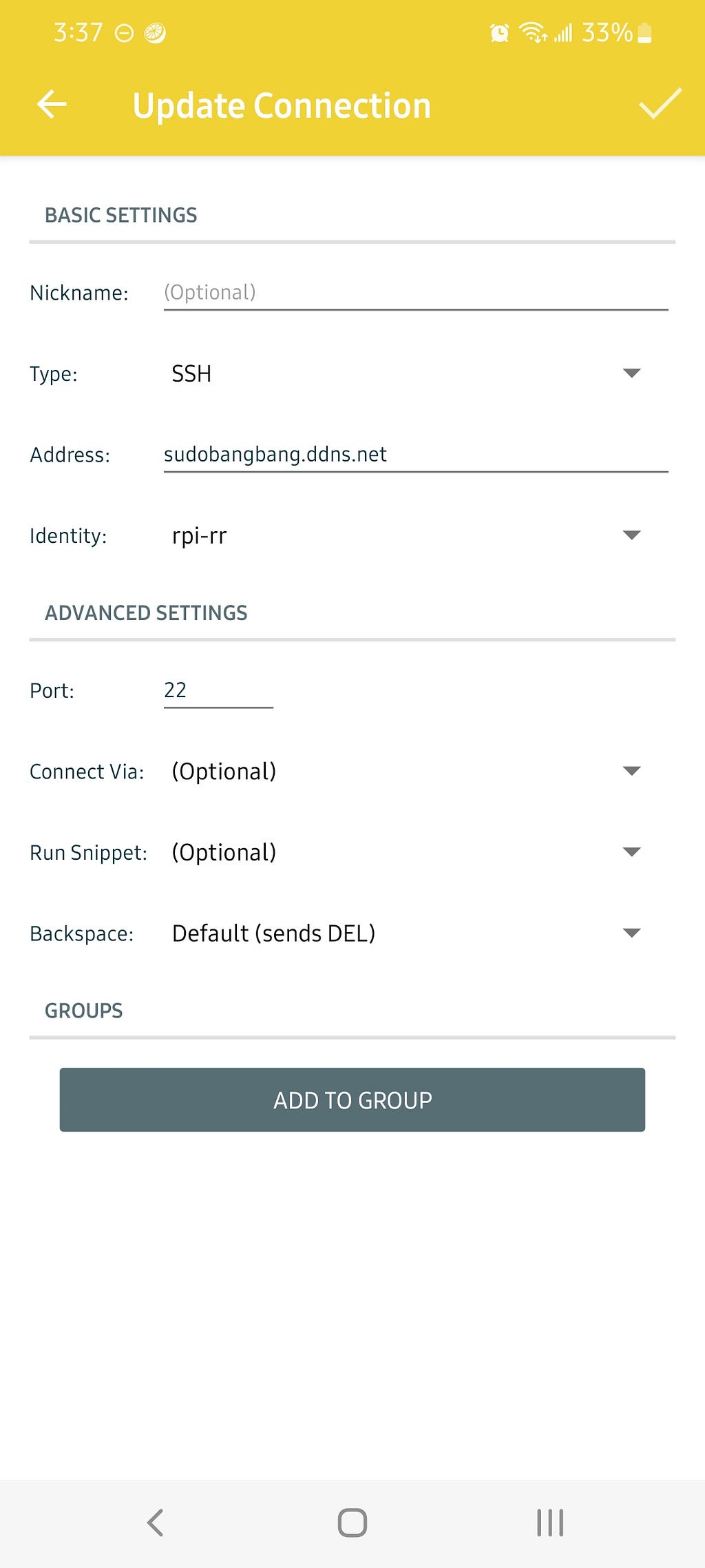
Task: Tap the ADD TO GROUP button
Action: coord(352,1100)
